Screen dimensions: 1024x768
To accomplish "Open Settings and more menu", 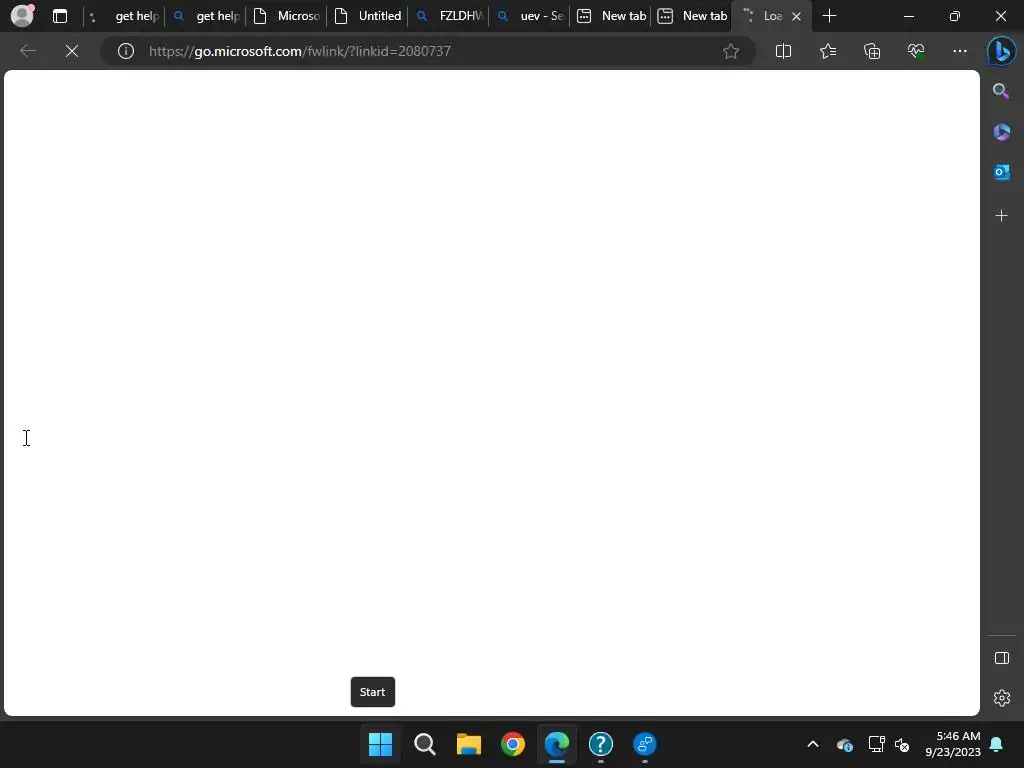I will point(959,51).
